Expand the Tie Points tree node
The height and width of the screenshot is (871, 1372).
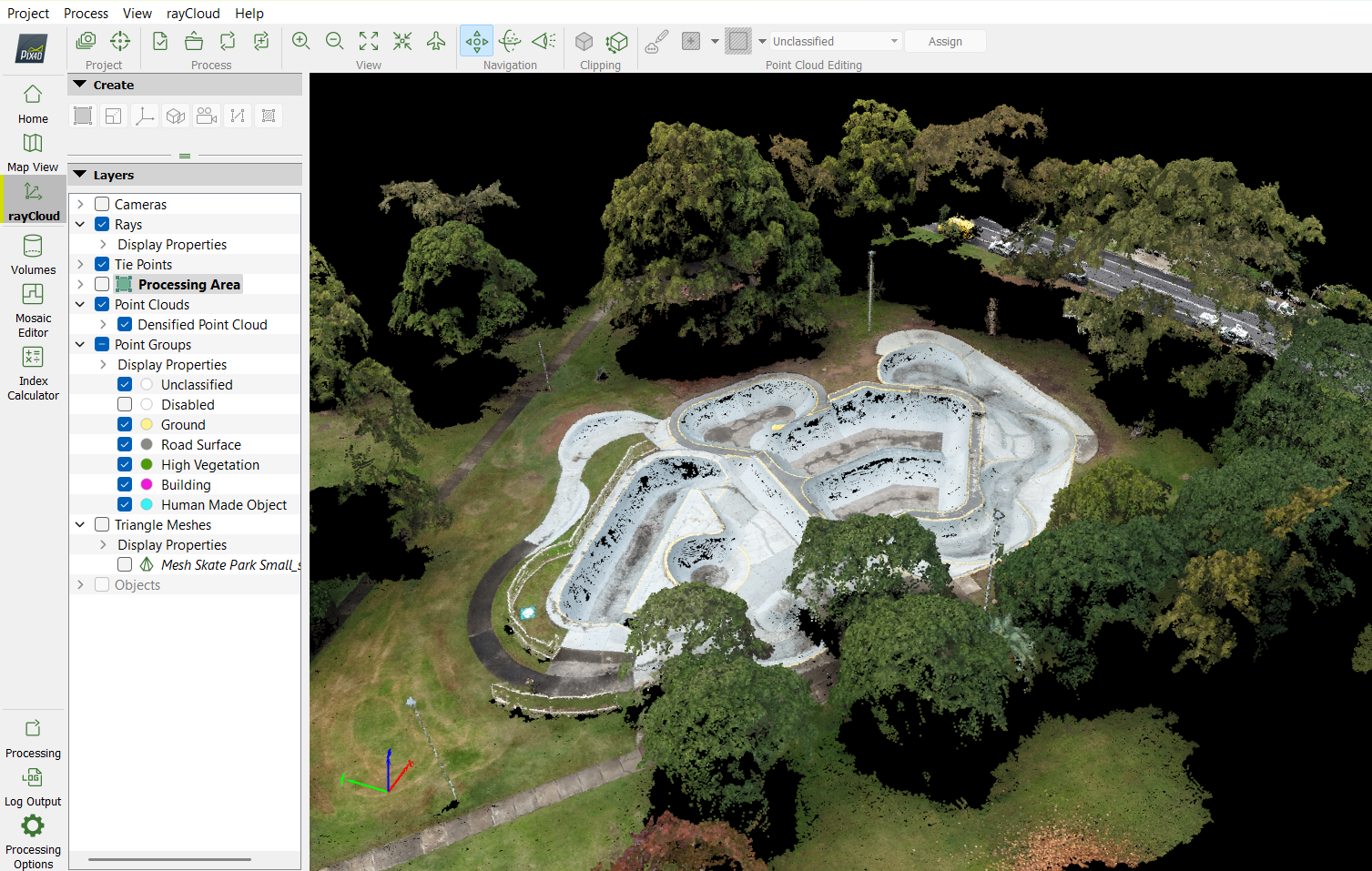[80, 265]
